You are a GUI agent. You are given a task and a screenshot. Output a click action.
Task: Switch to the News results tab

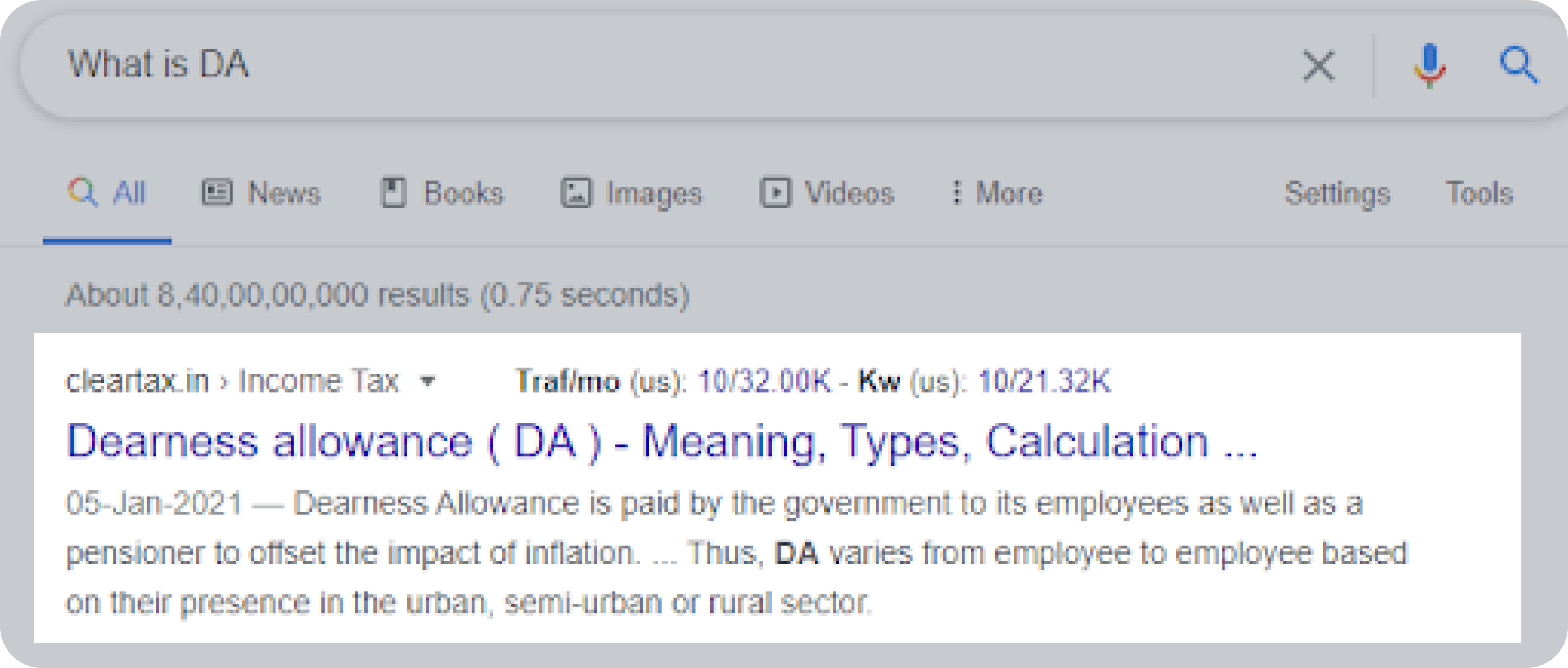pyautogui.click(x=284, y=193)
